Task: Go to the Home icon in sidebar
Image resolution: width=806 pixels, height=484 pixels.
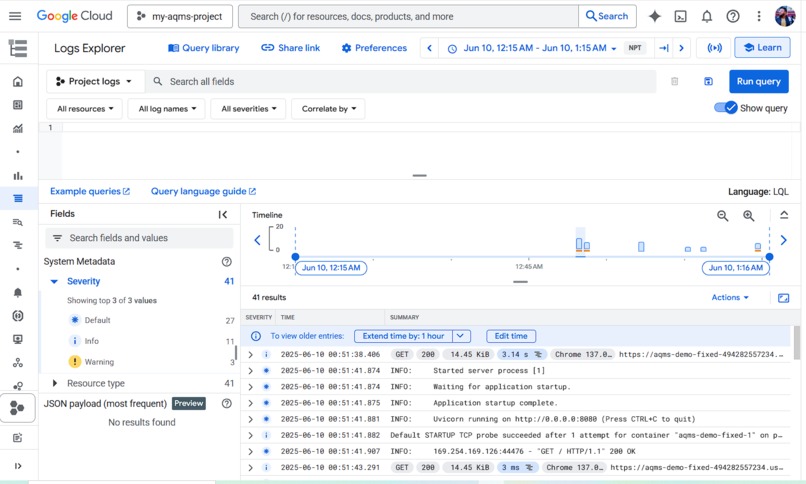Action: (x=18, y=81)
